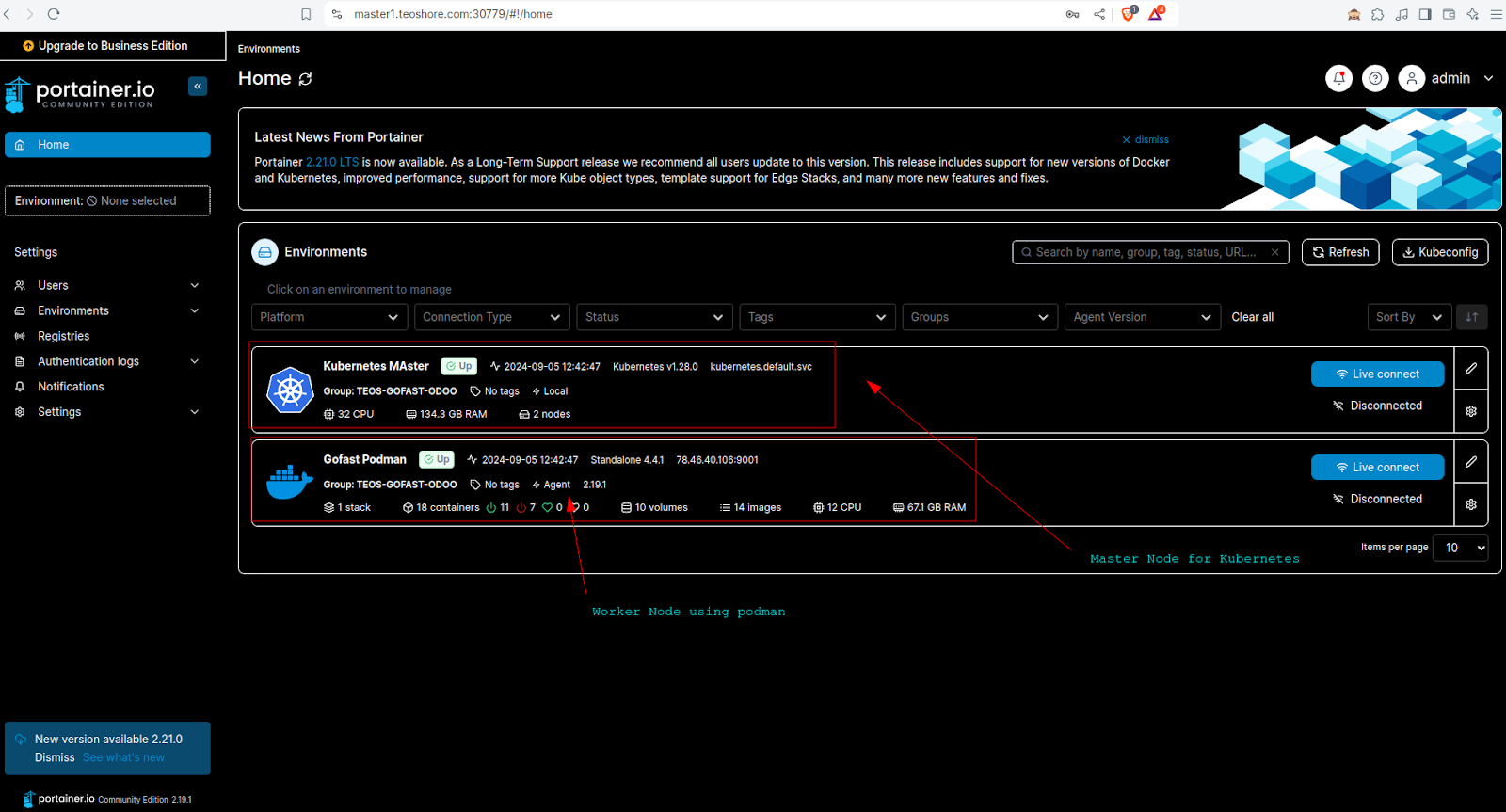Live connect to Kubernetes MAster

(1378, 374)
